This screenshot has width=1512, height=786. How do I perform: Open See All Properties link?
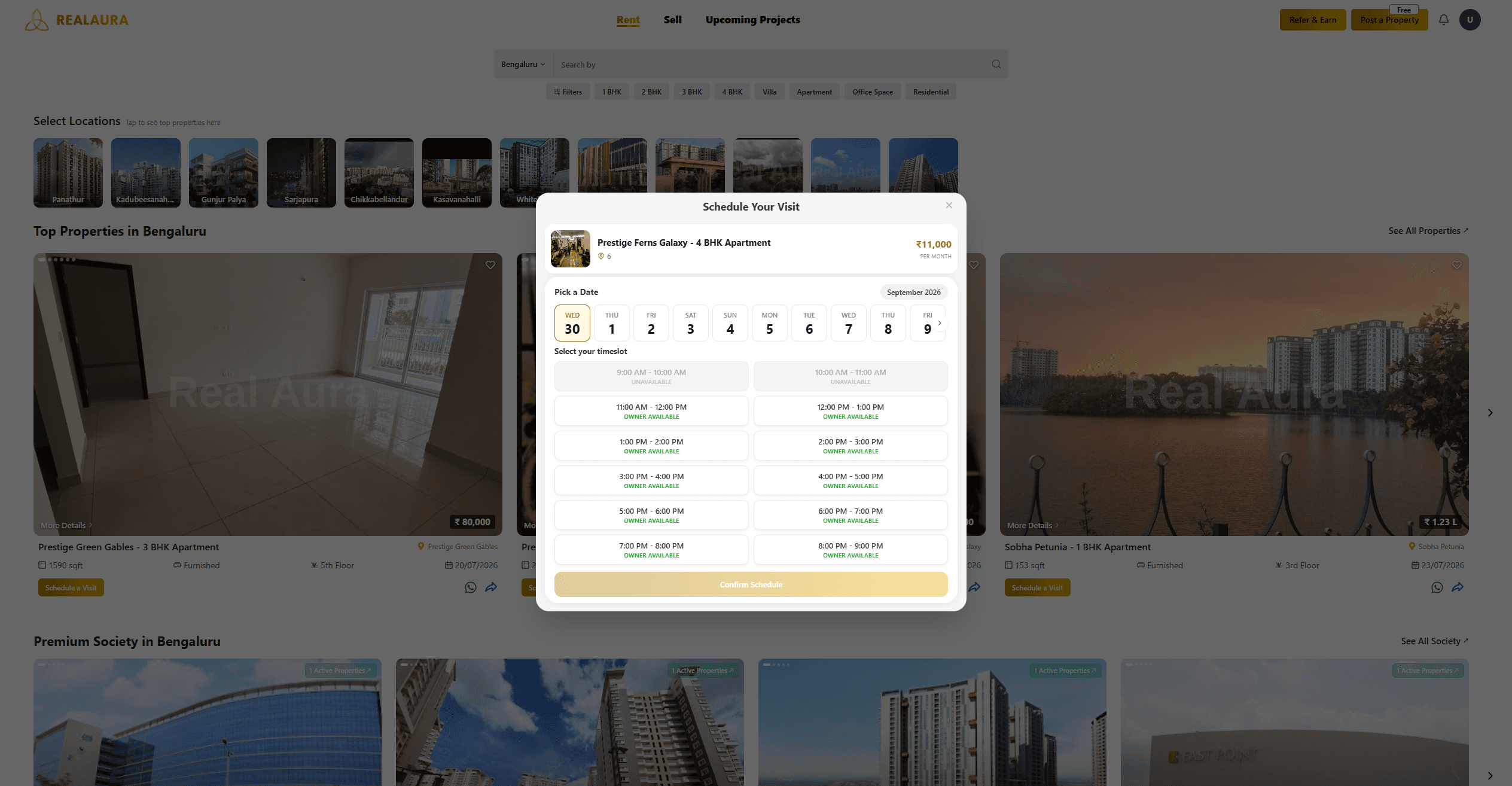[1428, 231]
